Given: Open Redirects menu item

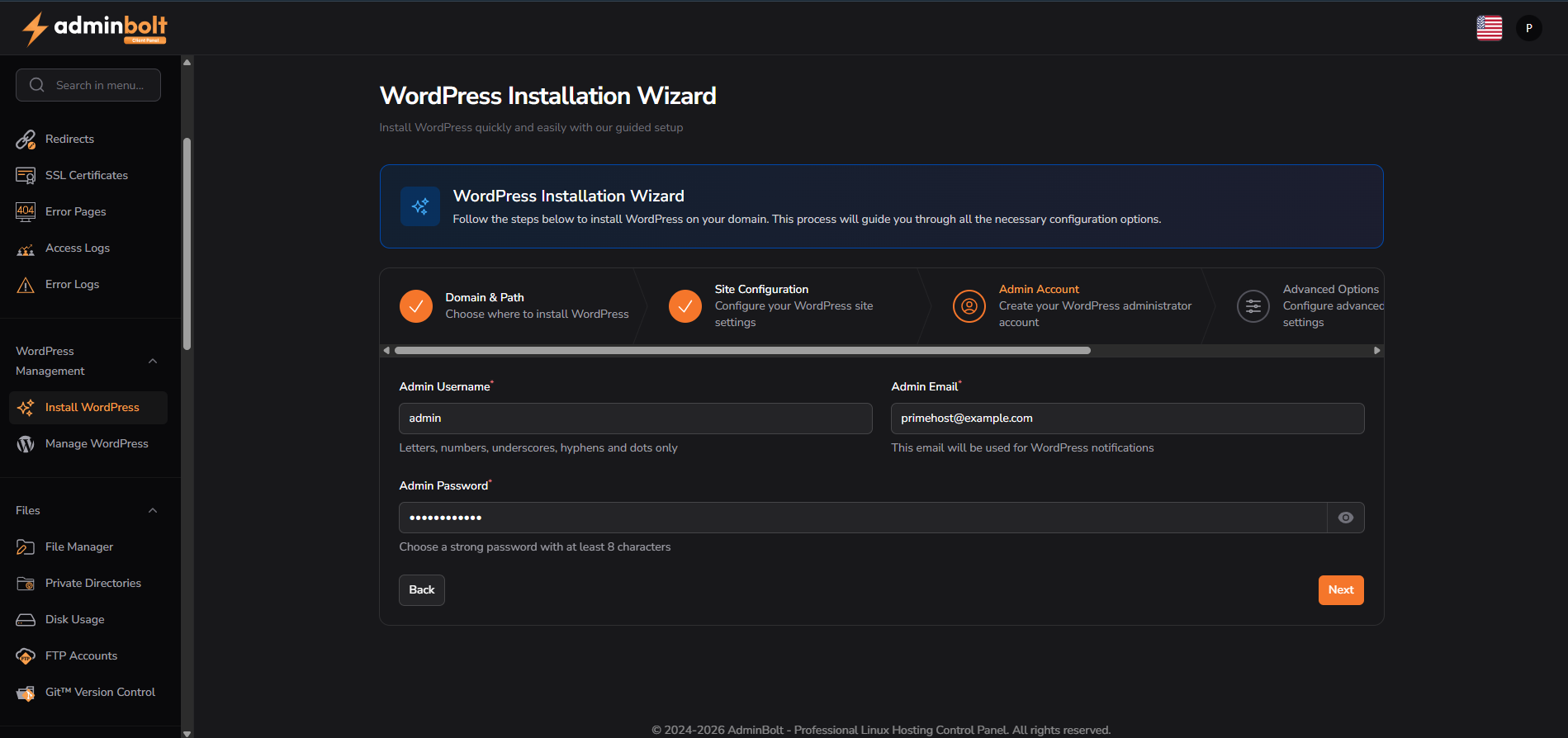Looking at the screenshot, I should point(88,140).
